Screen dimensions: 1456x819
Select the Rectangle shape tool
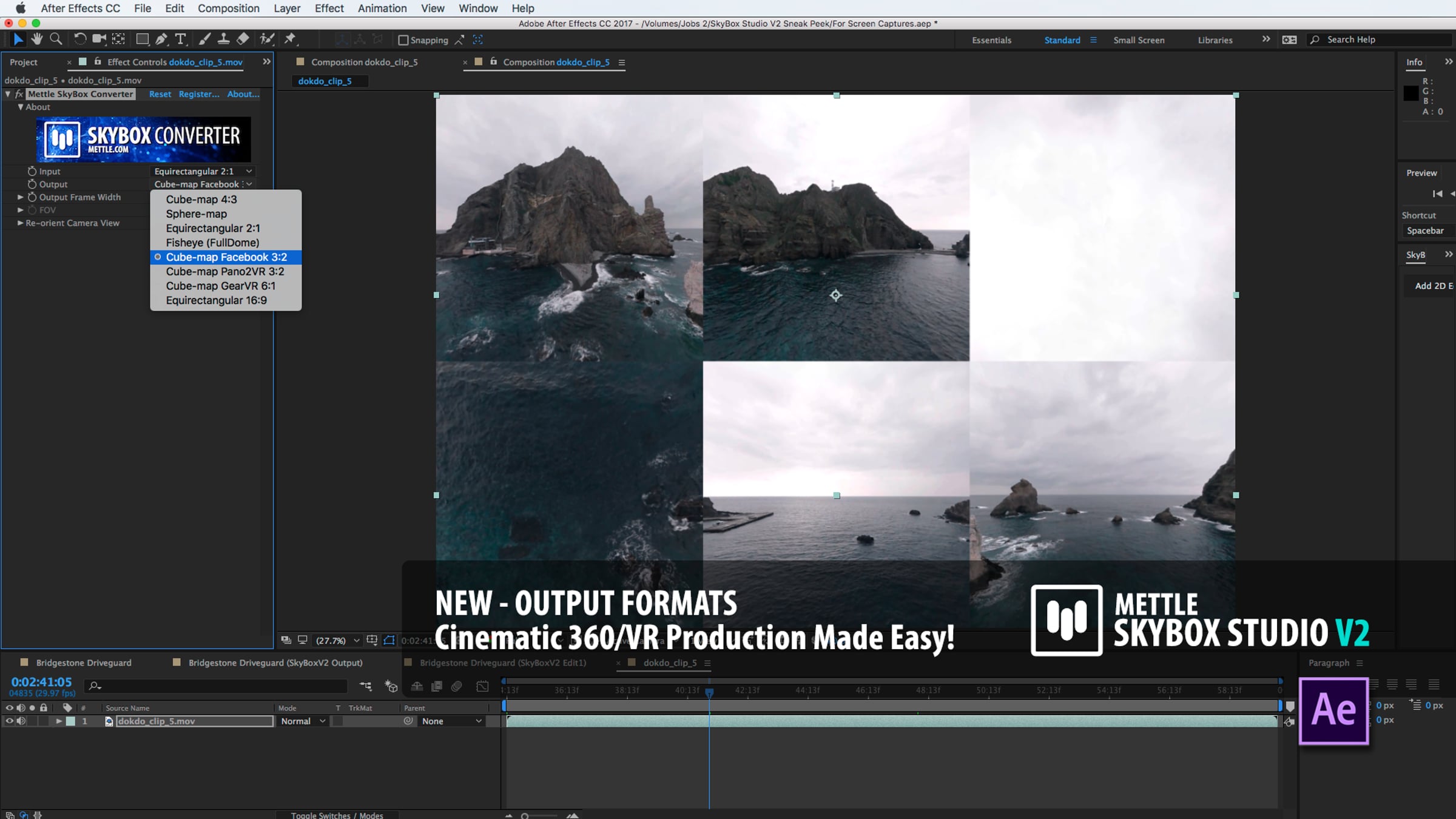[x=143, y=39]
